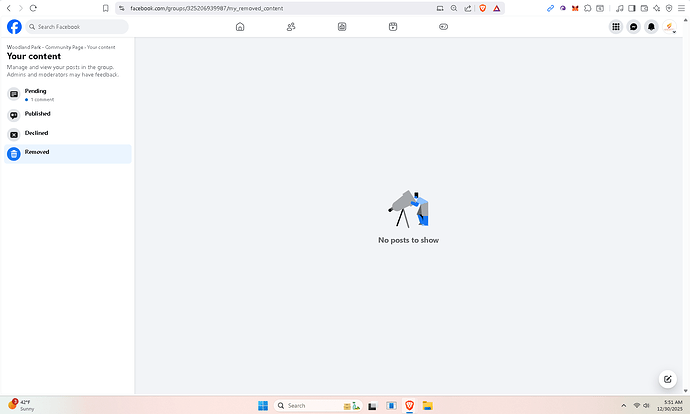Screen dimensions: 690x414
Task: Open the Gaming icon in top navigation
Action: [445, 27]
